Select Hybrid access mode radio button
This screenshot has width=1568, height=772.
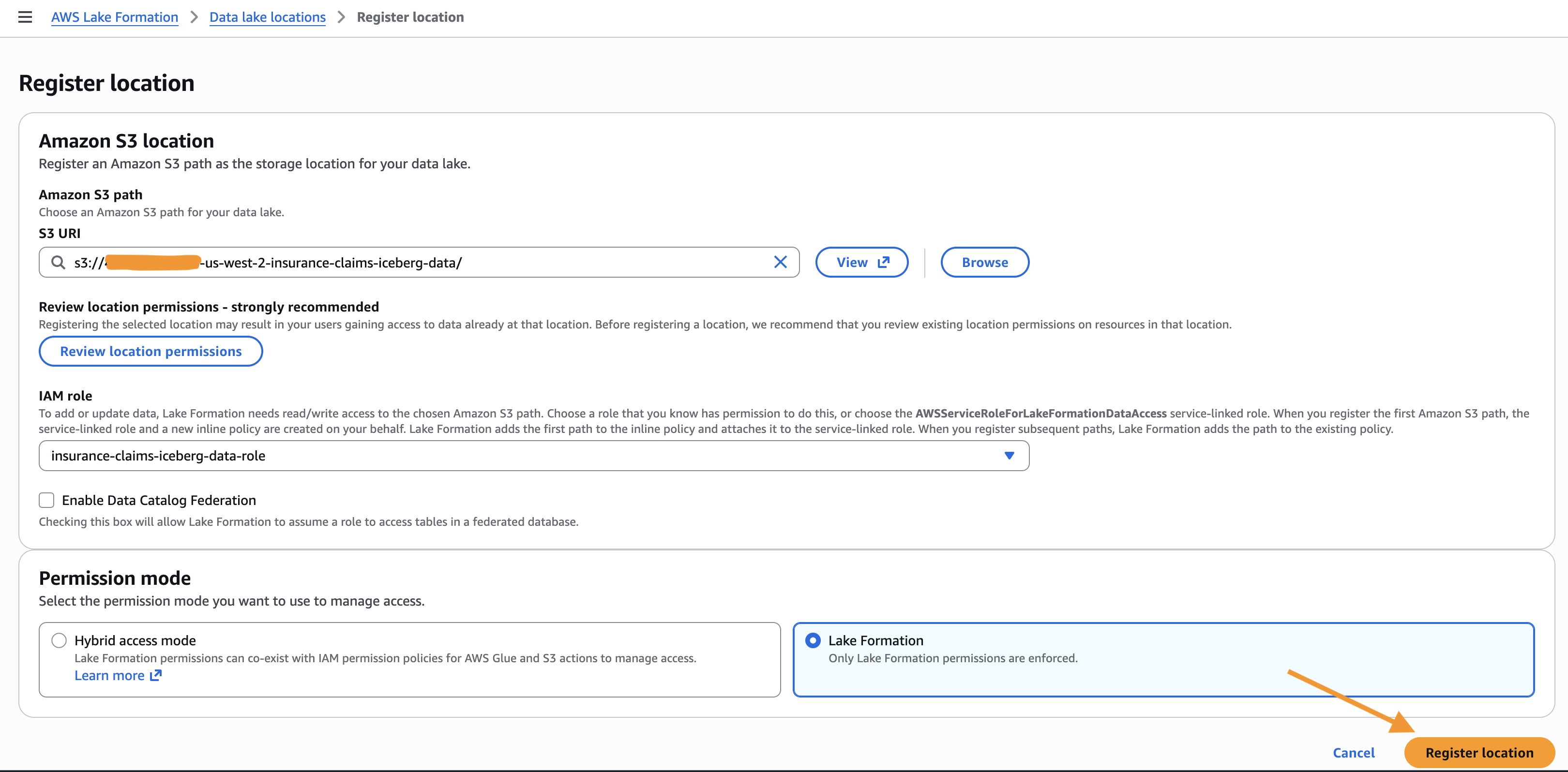(59, 640)
